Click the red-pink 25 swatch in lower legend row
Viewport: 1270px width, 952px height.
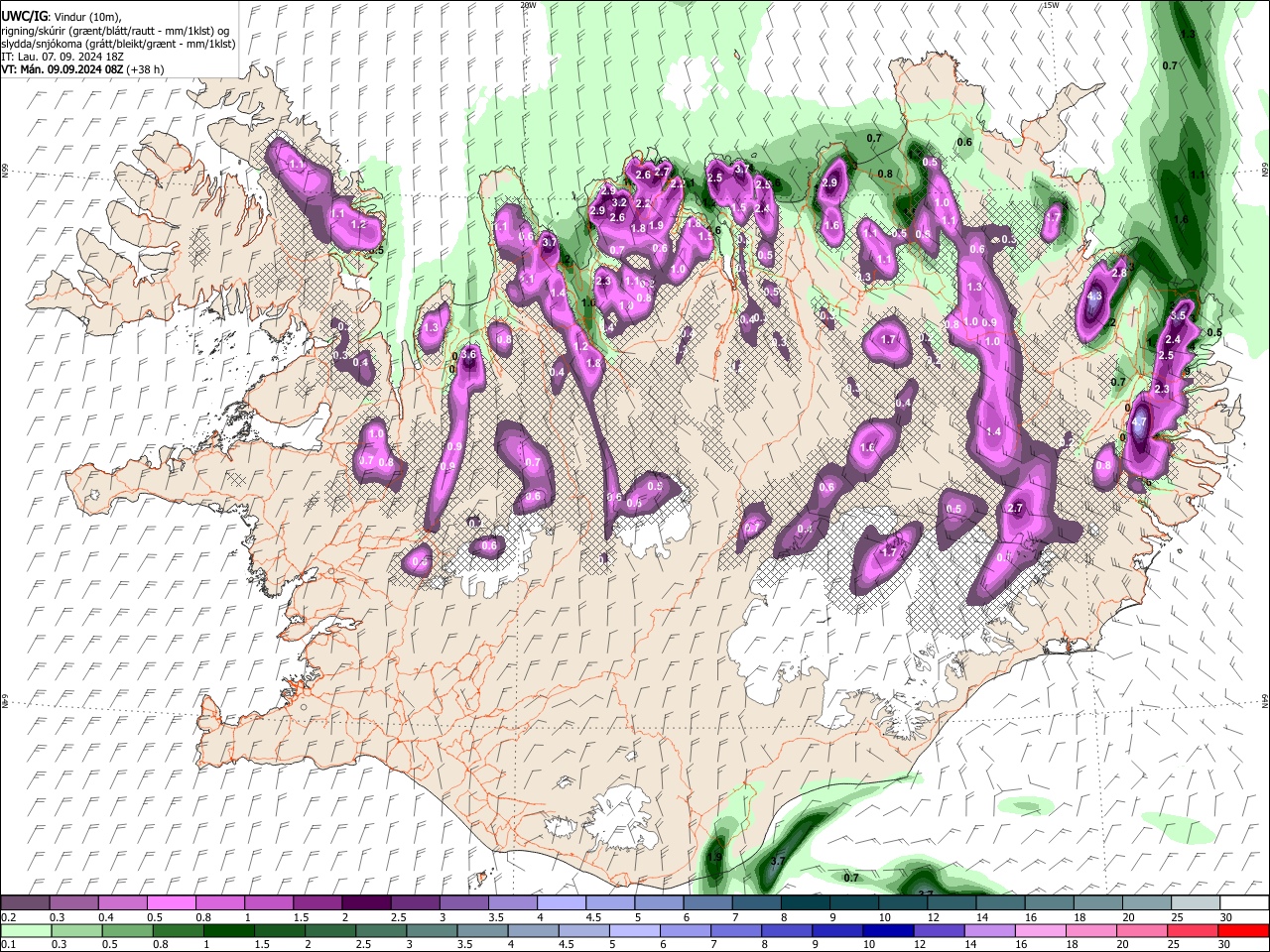coord(1193,930)
